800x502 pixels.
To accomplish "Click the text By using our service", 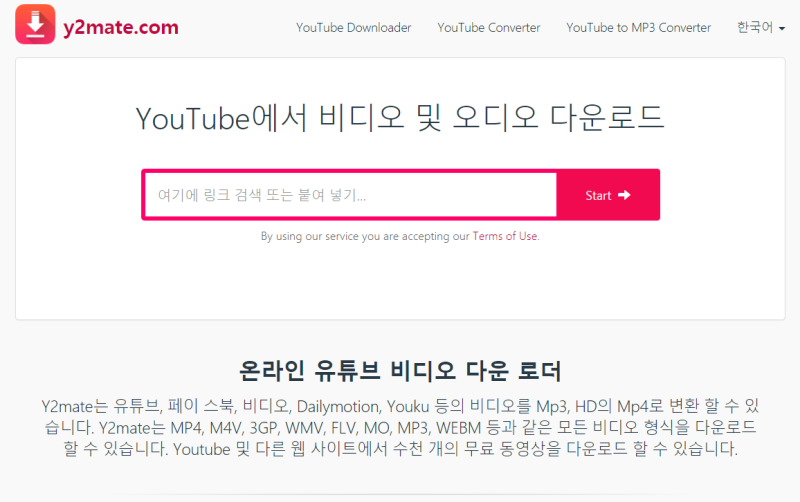I will tap(310, 236).
